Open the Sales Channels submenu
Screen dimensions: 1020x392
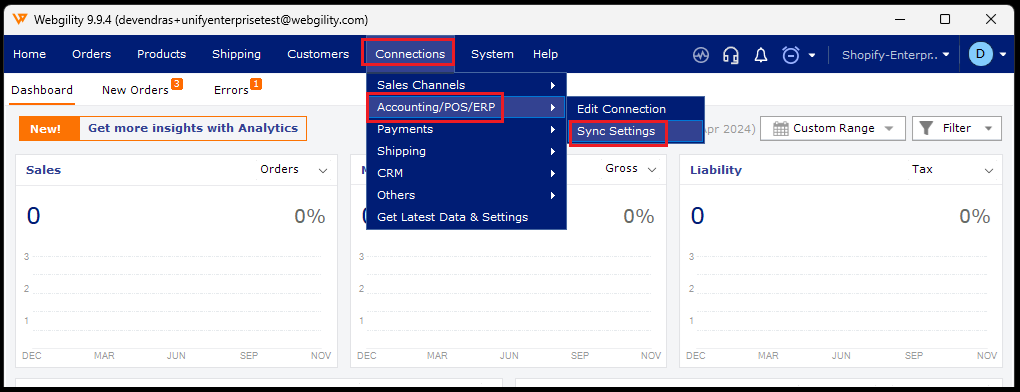point(466,85)
